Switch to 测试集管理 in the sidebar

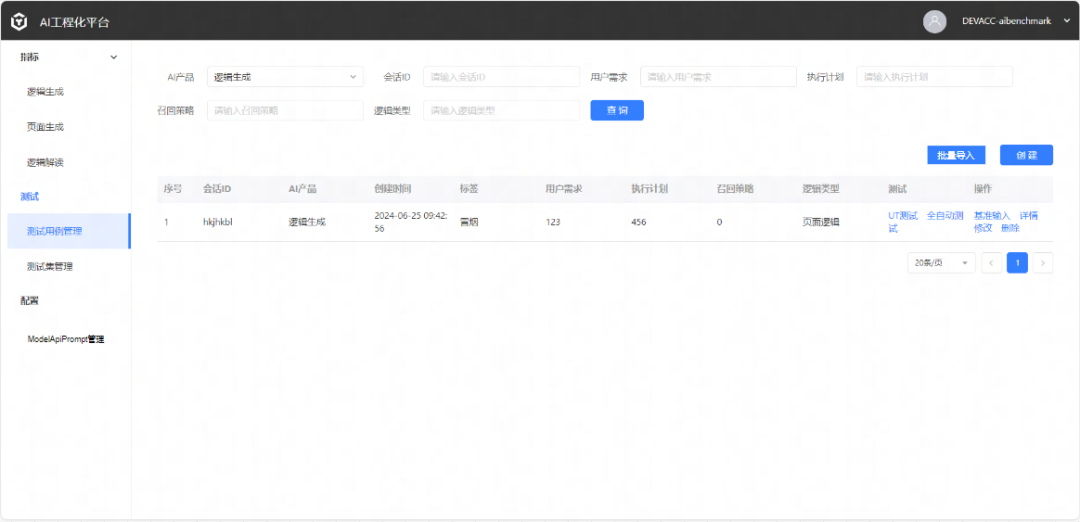tap(50, 266)
